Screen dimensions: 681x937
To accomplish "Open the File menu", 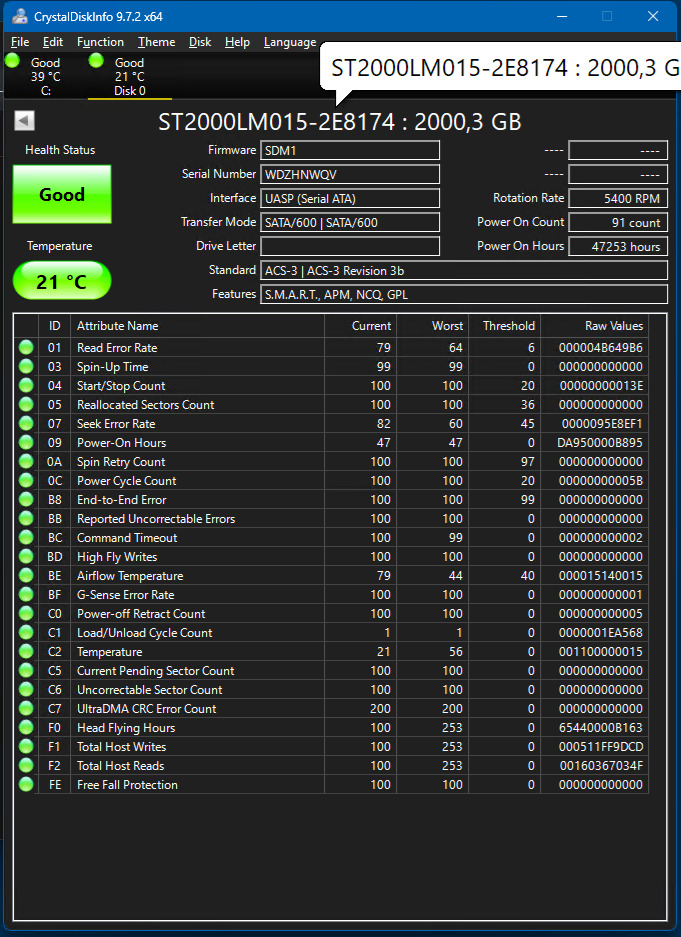I will 20,42.
